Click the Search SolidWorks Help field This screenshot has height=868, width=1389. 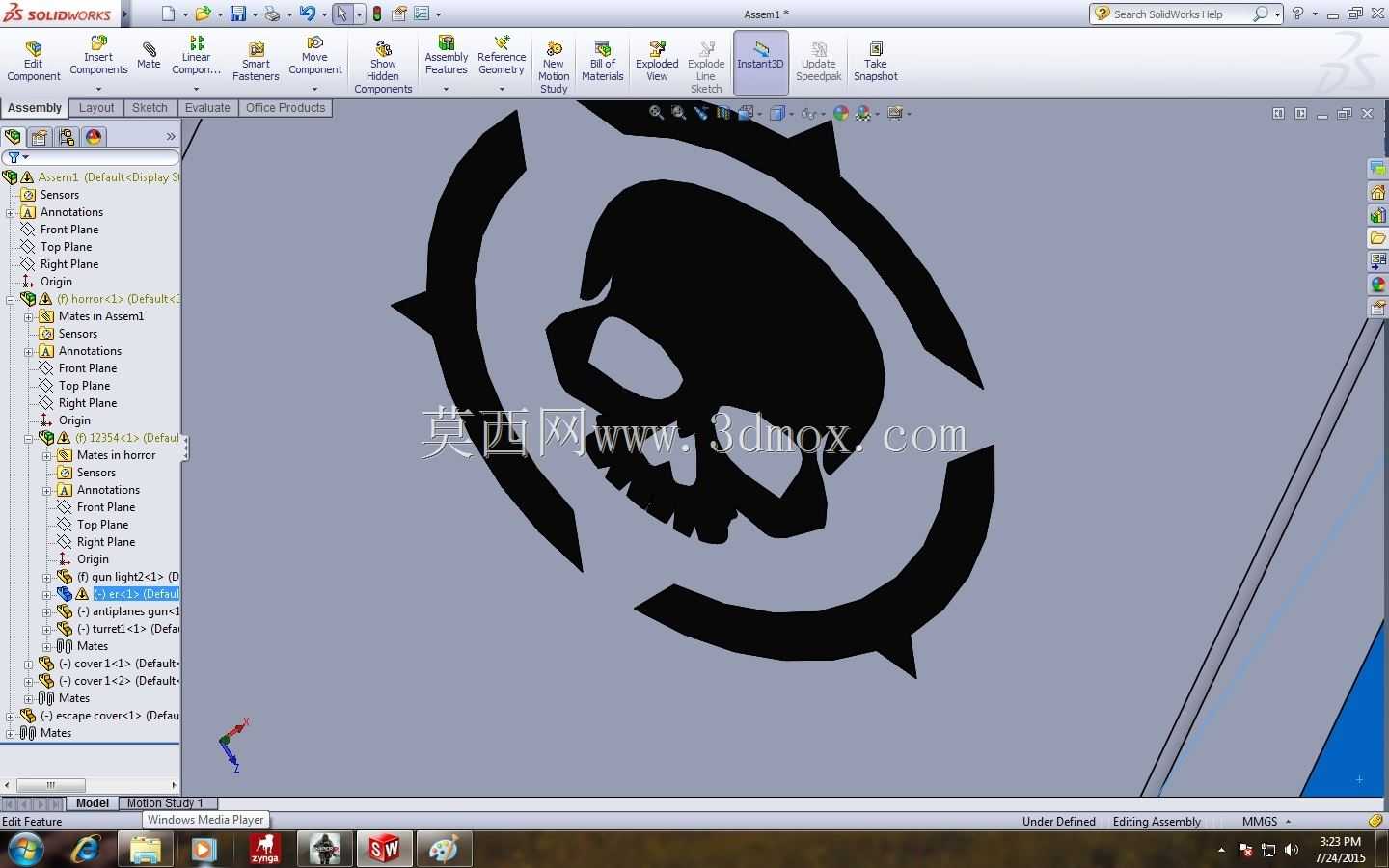click(1182, 14)
